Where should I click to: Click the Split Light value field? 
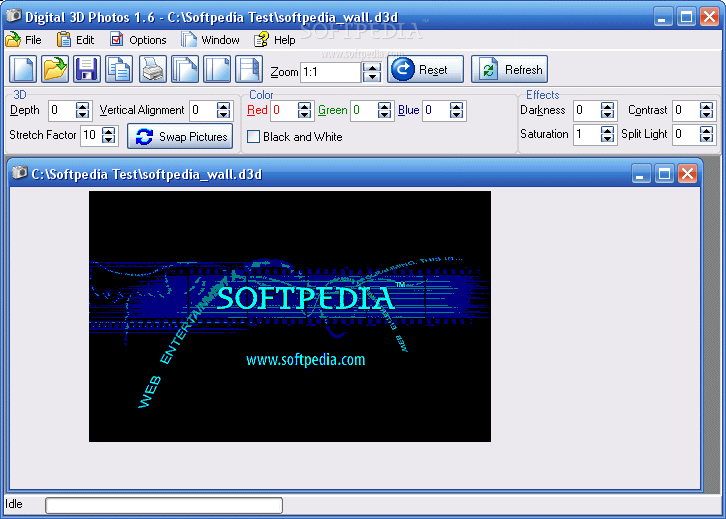(686, 134)
